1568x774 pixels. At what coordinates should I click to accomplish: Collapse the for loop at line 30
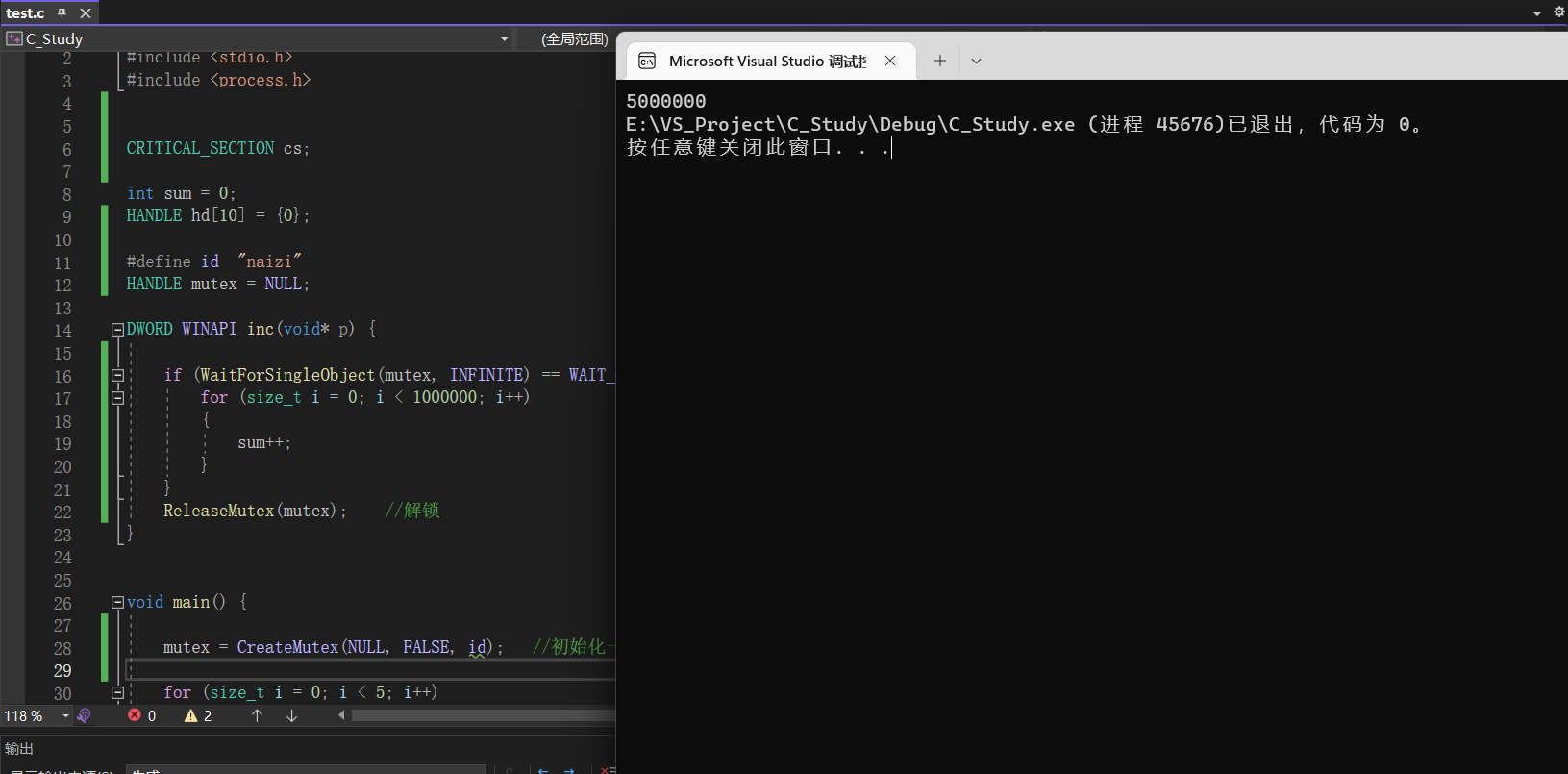pyautogui.click(x=117, y=693)
